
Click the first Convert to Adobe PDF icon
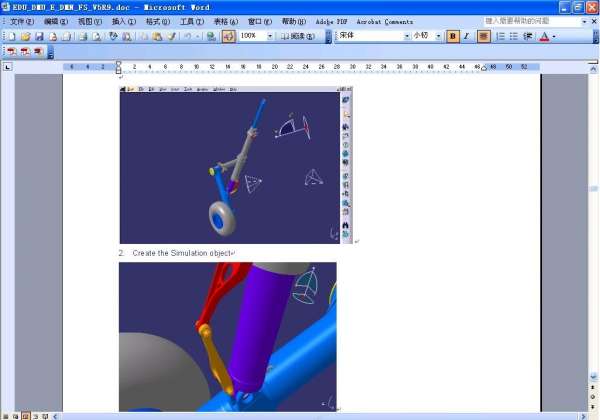pos(11,51)
